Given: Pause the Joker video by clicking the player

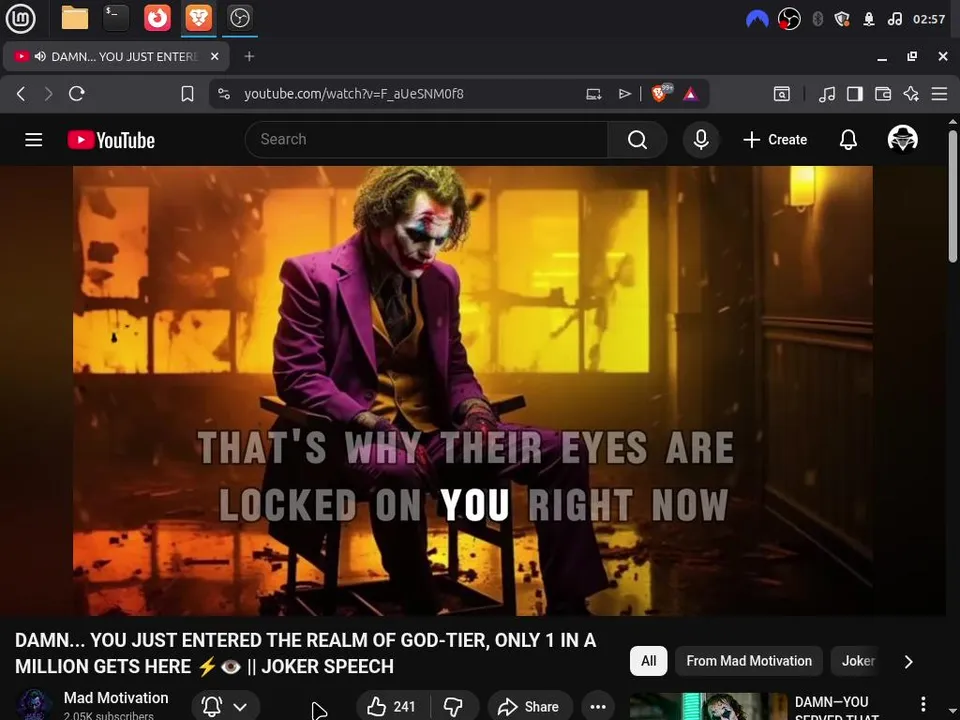Looking at the screenshot, I should 473,391.
